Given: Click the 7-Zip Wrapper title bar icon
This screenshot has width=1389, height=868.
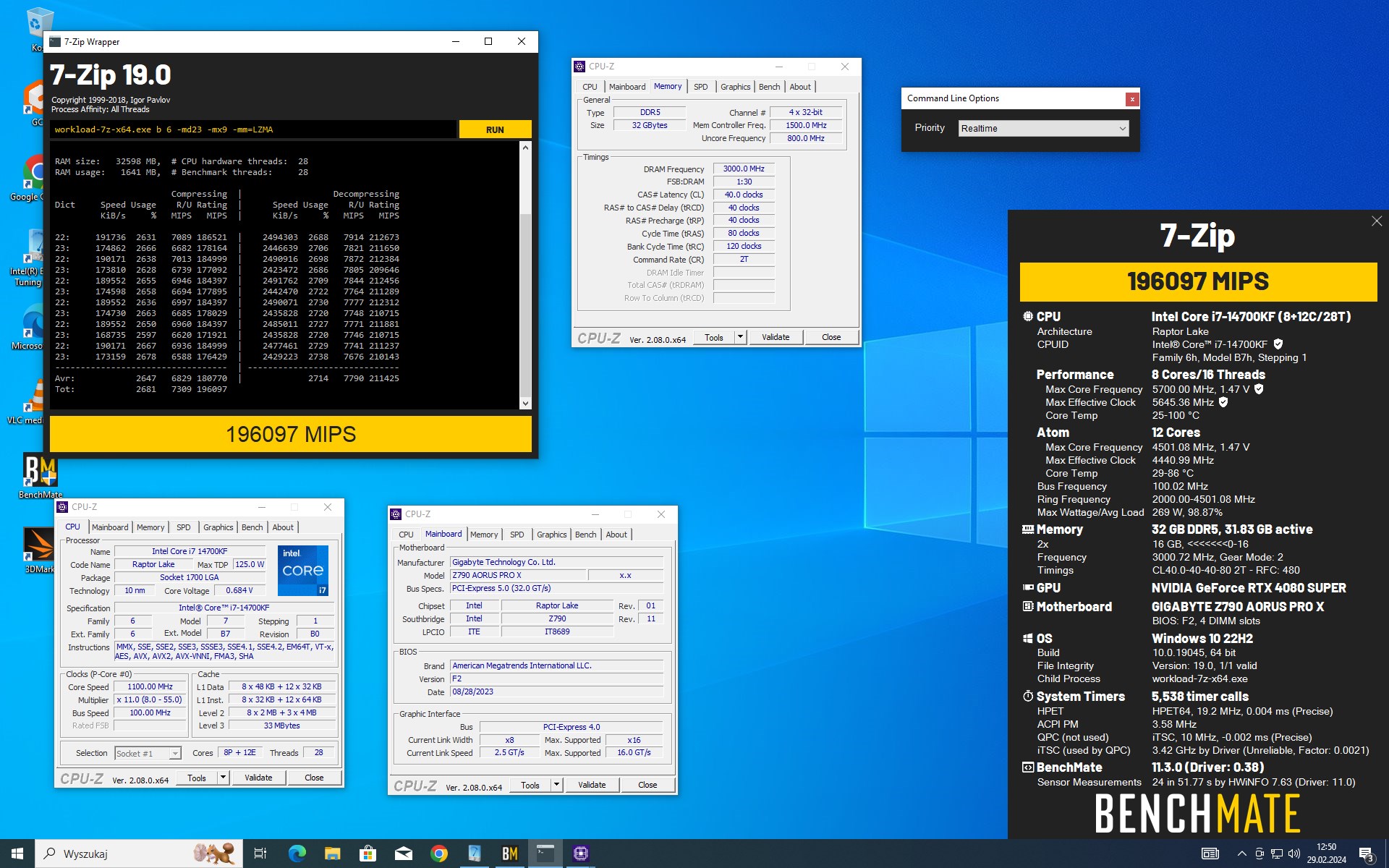Looking at the screenshot, I should click(x=55, y=42).
